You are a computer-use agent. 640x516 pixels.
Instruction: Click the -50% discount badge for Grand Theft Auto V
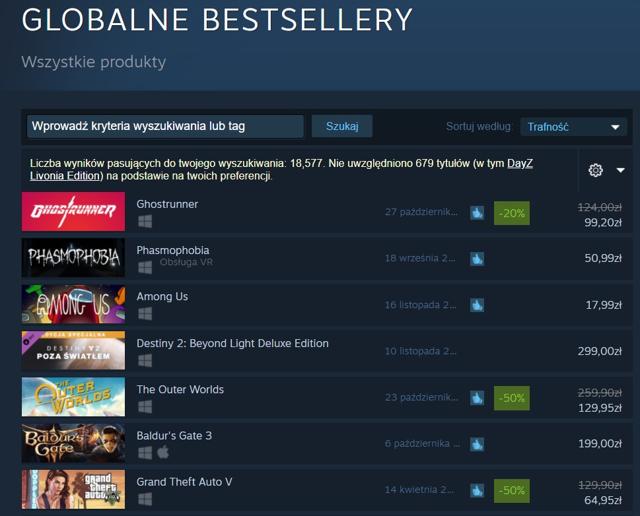(x=512, y=490)
